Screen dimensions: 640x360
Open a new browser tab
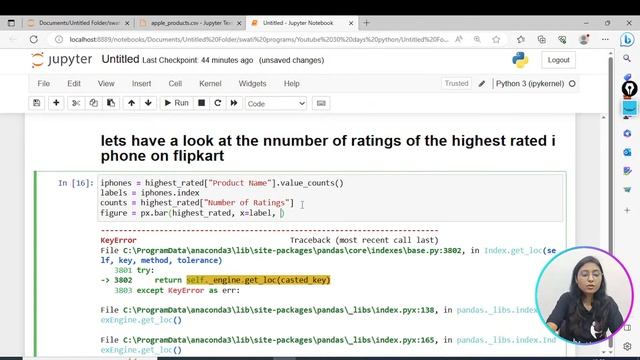pyautogui.click(x=366, y=23)
